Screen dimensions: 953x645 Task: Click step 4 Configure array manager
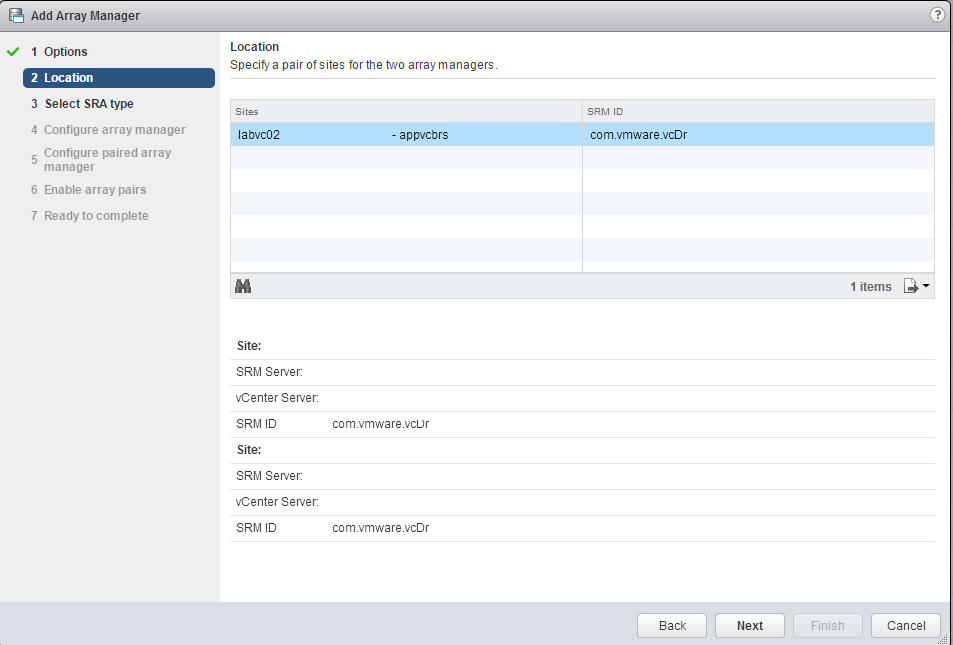pos(114,130)
